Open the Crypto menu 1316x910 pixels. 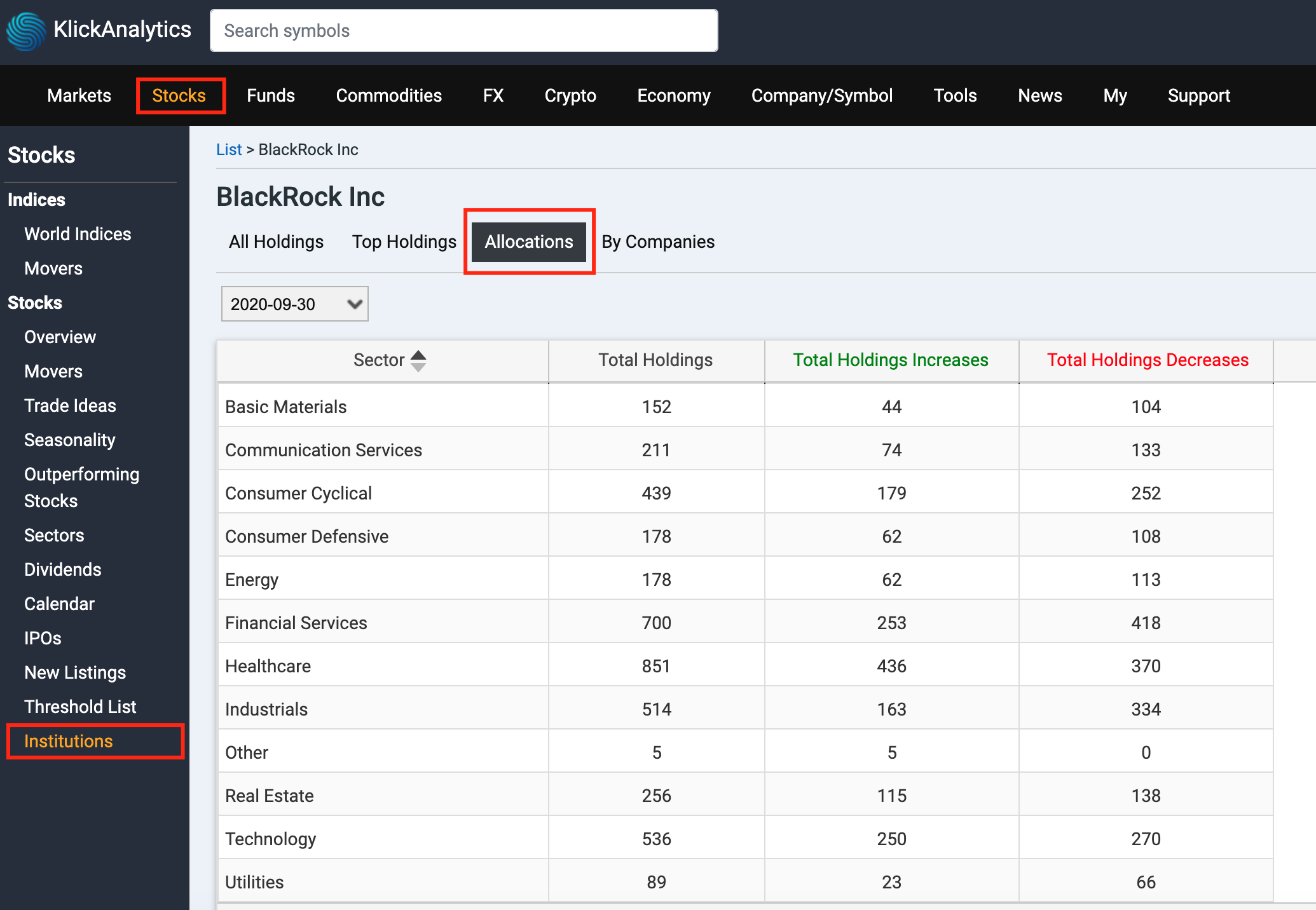[x=570, y=95]
